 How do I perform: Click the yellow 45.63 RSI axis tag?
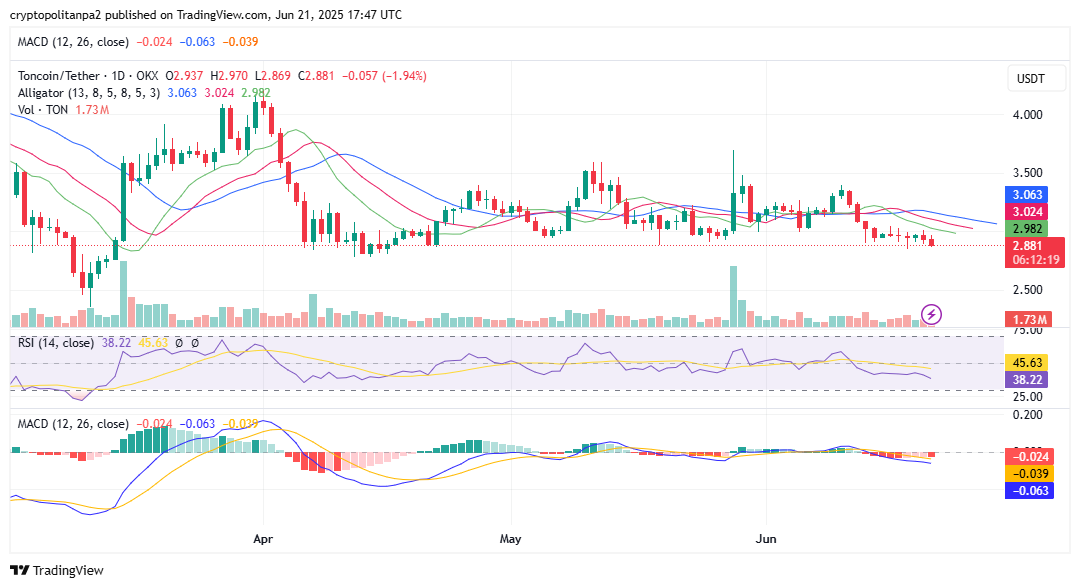coord(1027,363)
